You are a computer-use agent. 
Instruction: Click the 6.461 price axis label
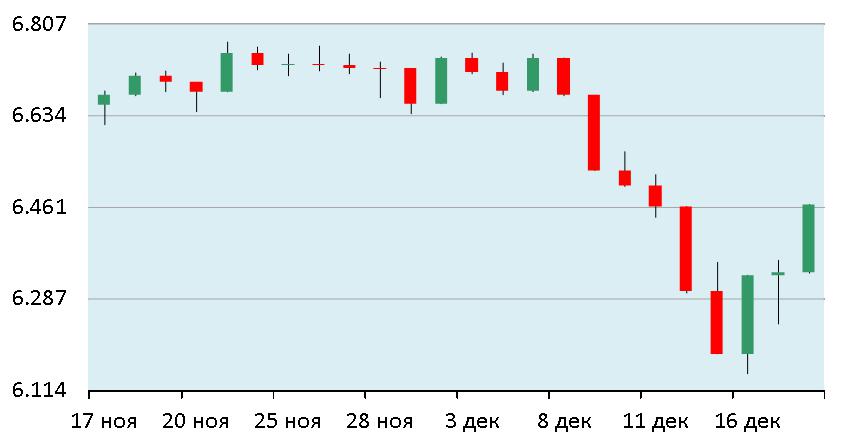click(x=37, y=207)
